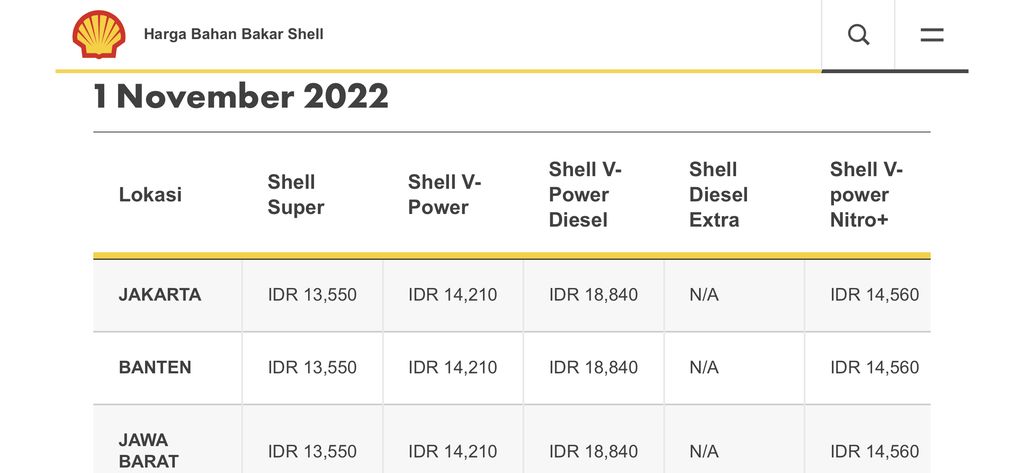Open the search magnifier icon

[x=858, y=35]
